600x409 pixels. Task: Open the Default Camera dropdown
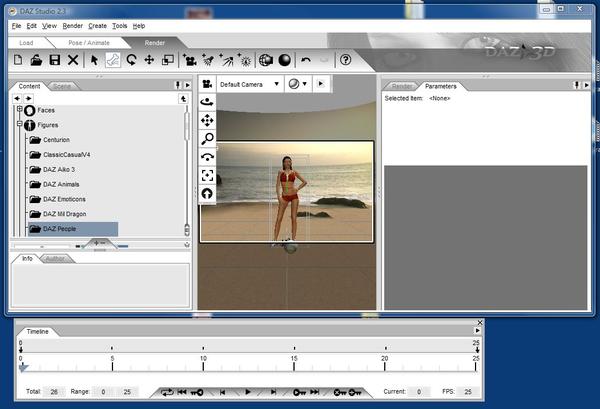coord(250,84)
